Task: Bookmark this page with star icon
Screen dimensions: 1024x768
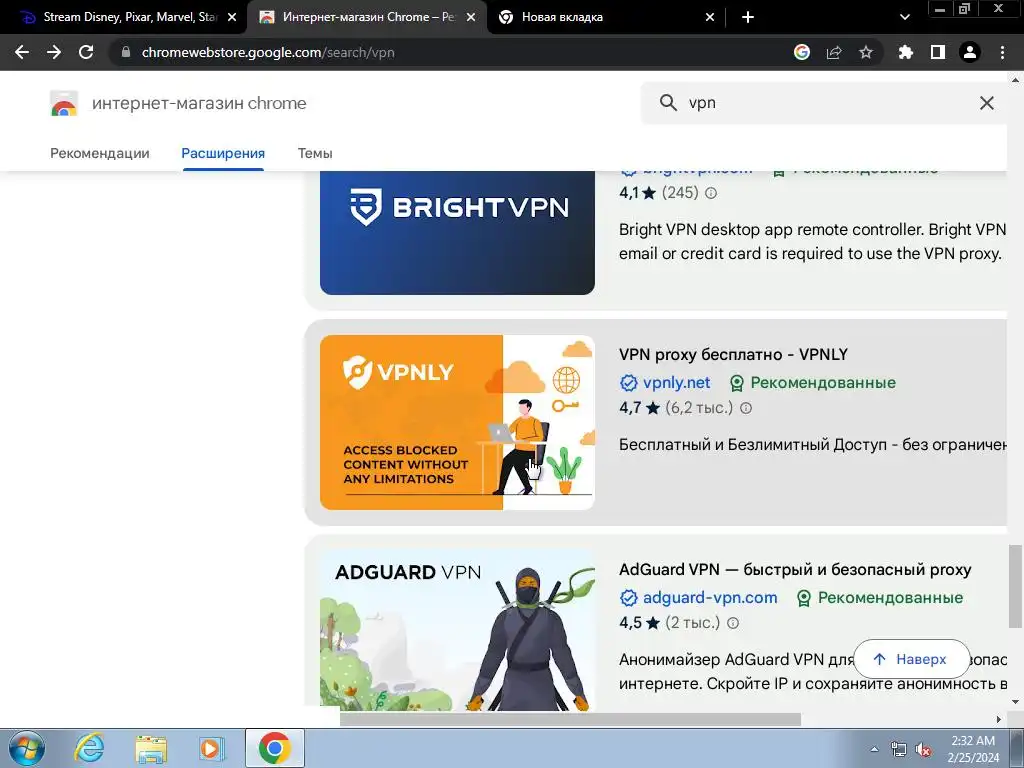Action: coord(866,52)
